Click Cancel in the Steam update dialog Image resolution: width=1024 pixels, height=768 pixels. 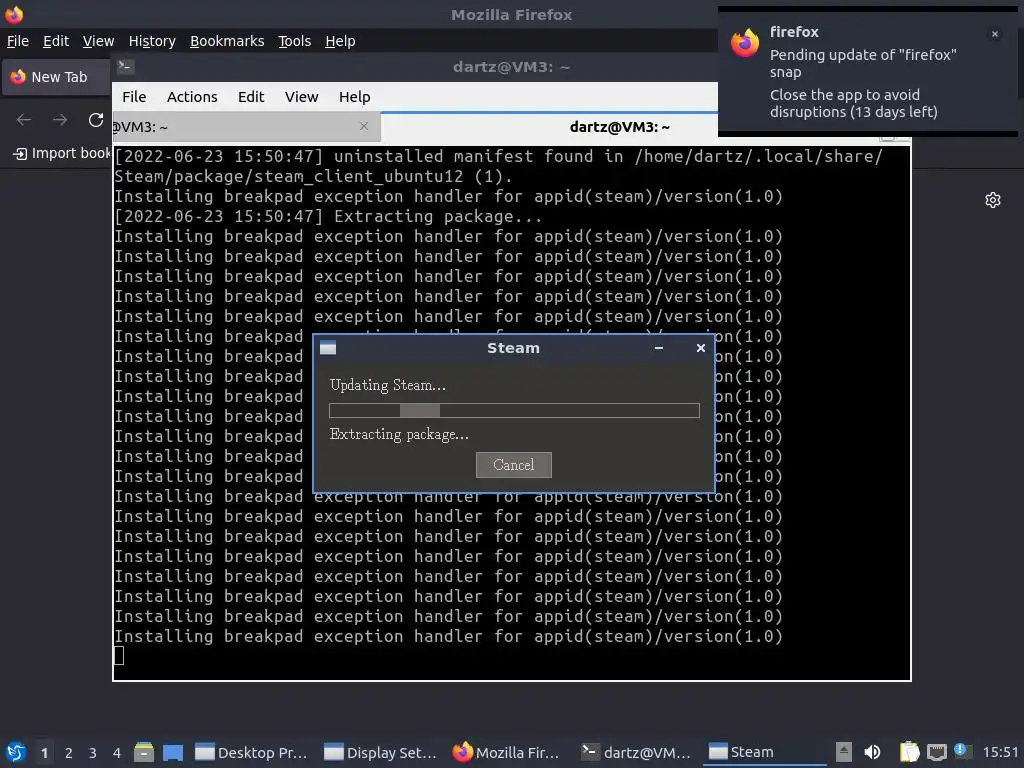(513, 465)
